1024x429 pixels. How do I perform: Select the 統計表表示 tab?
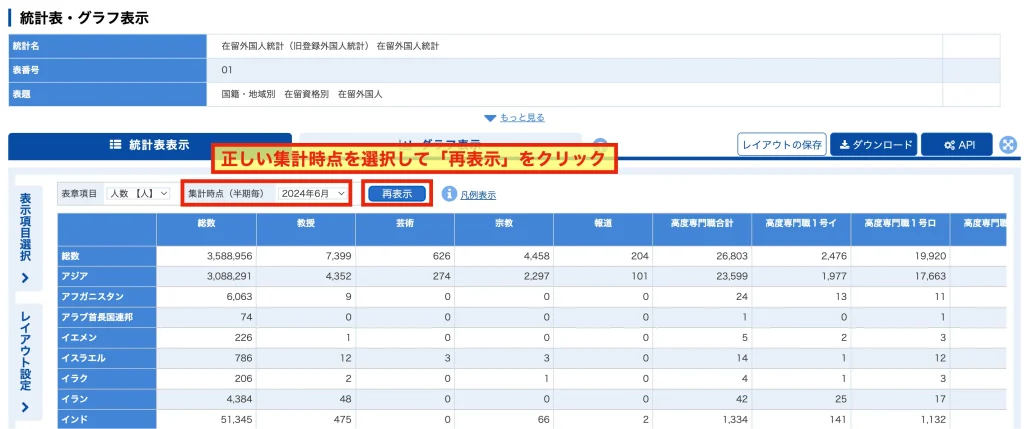tap(150, 146)
